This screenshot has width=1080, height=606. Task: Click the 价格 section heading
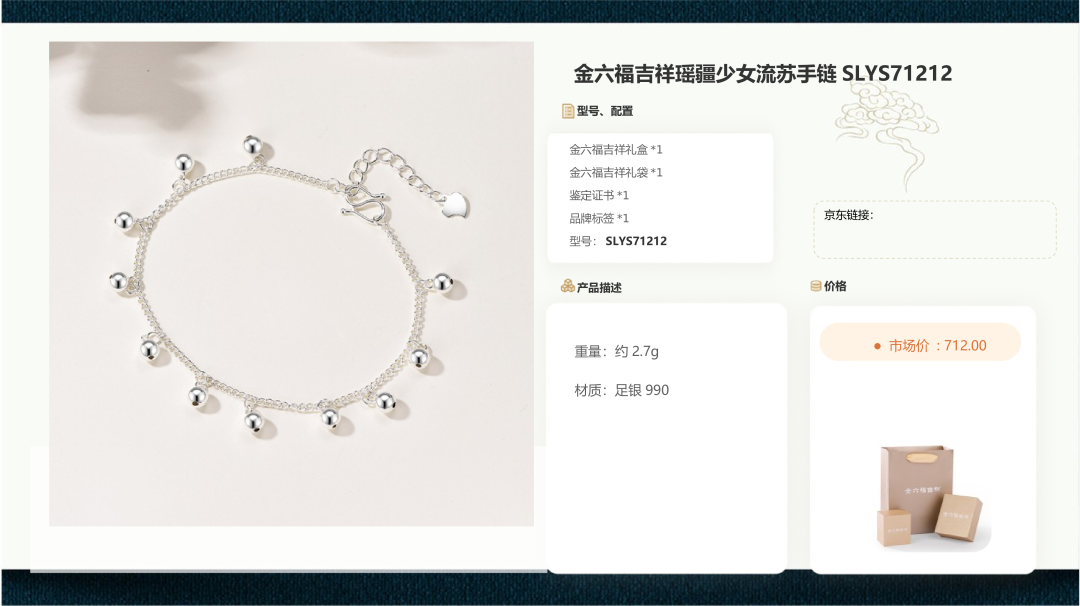click(835, 286)
